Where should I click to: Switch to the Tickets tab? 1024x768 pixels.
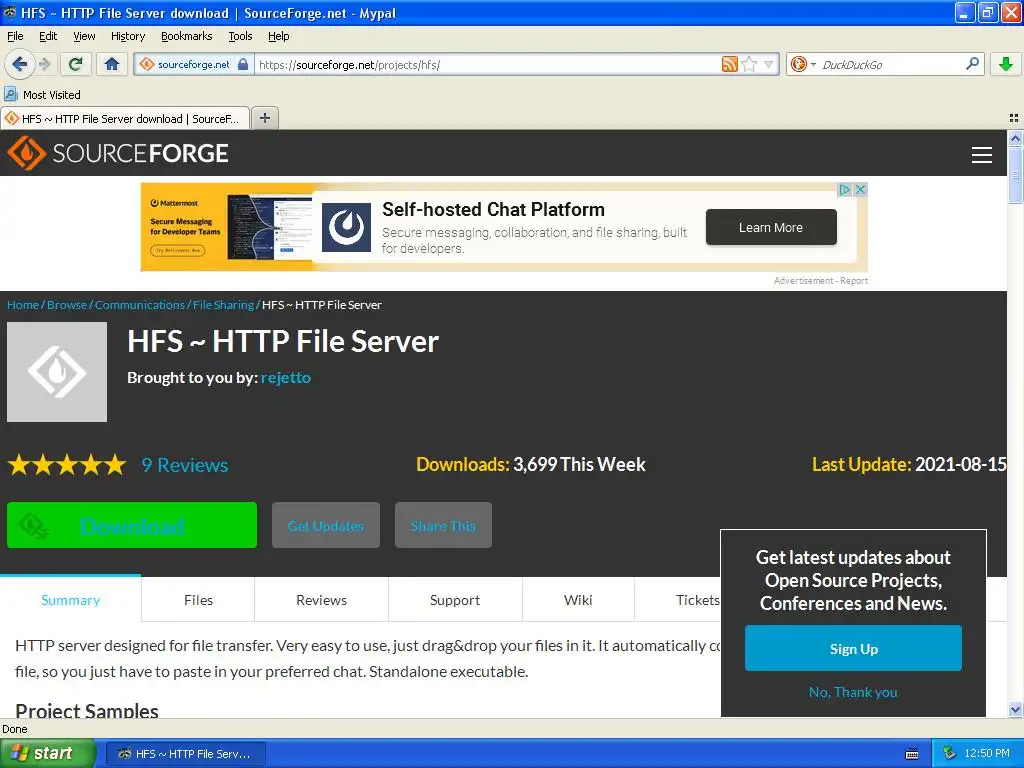click(697, 600)
